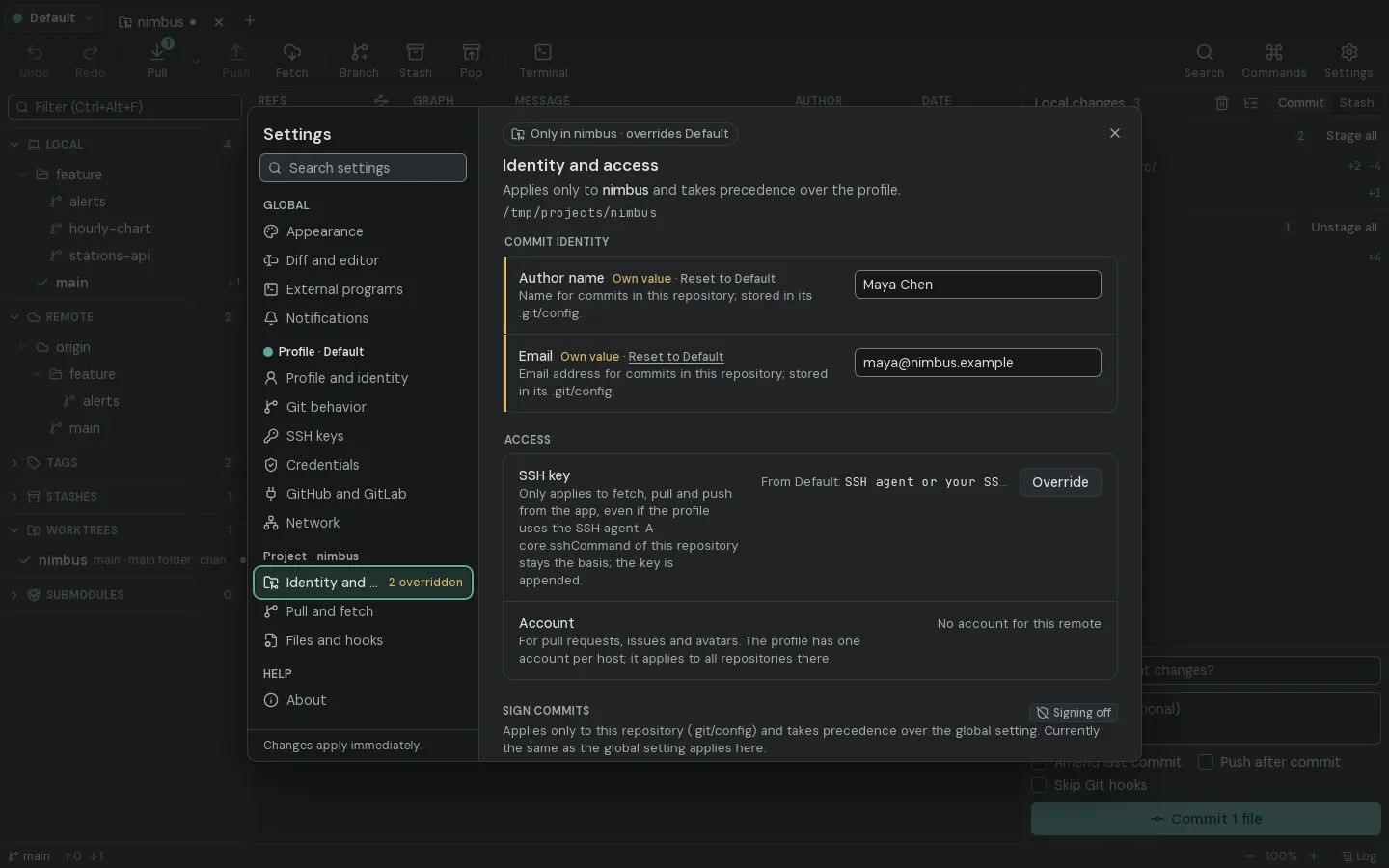Open Pull and fetch project settings
Screen dimensions: 1389x868
click(363, 611)
